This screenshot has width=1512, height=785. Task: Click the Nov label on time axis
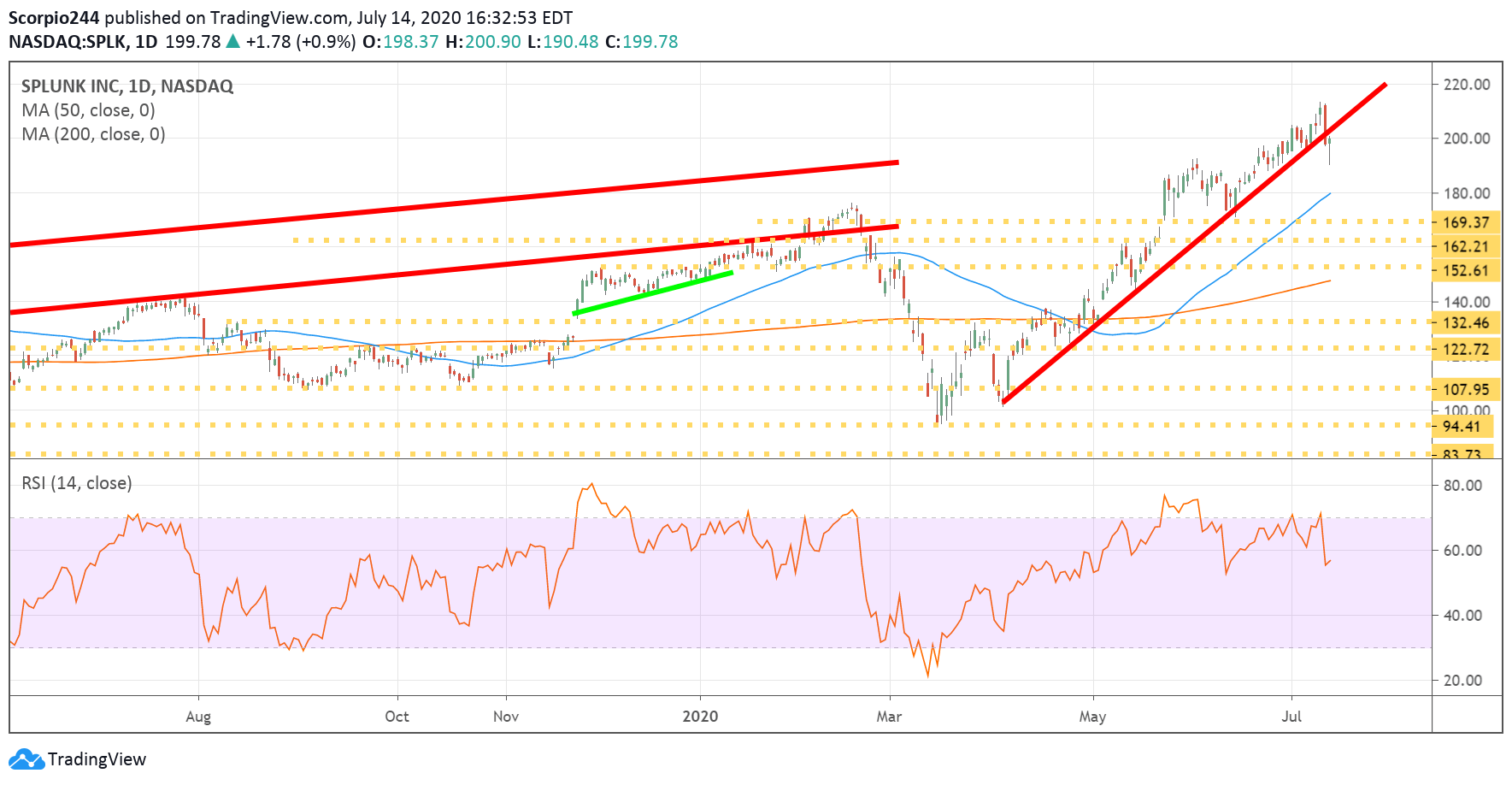(506, 717)
